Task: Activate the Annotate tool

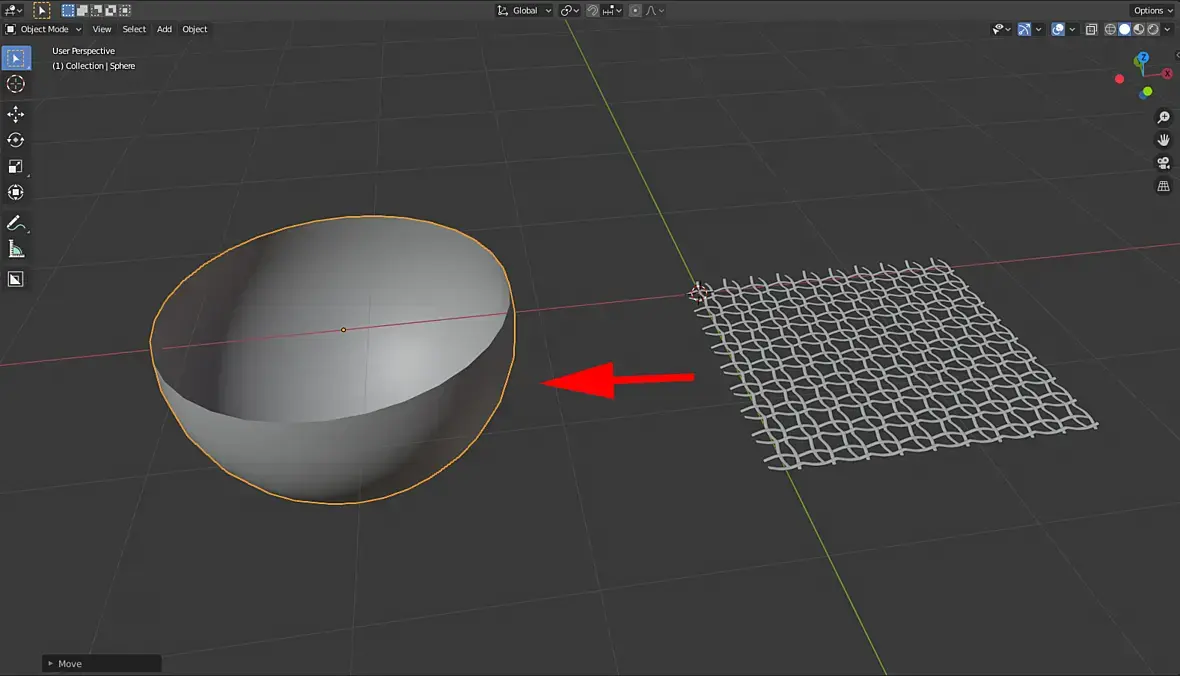Action: [16, 223]
